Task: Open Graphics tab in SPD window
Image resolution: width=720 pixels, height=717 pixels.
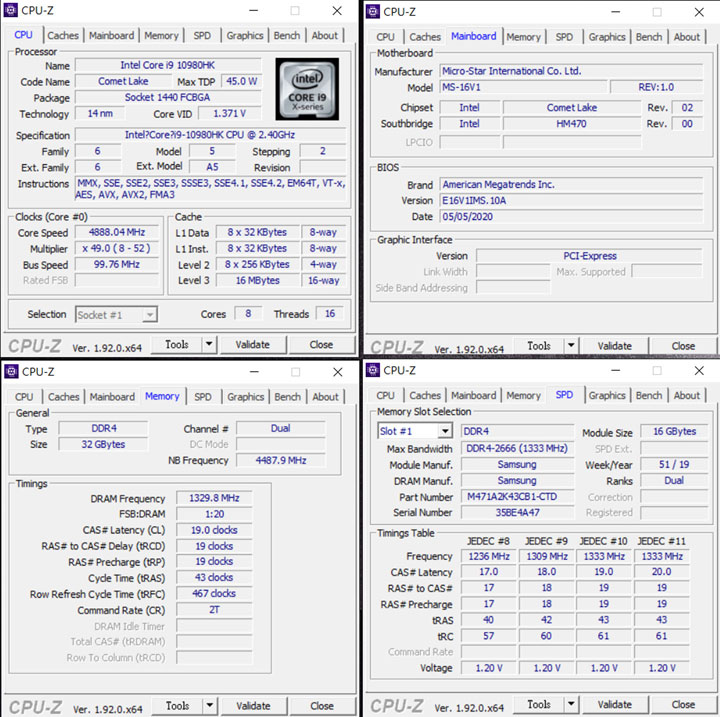Action: click(607, 395)
